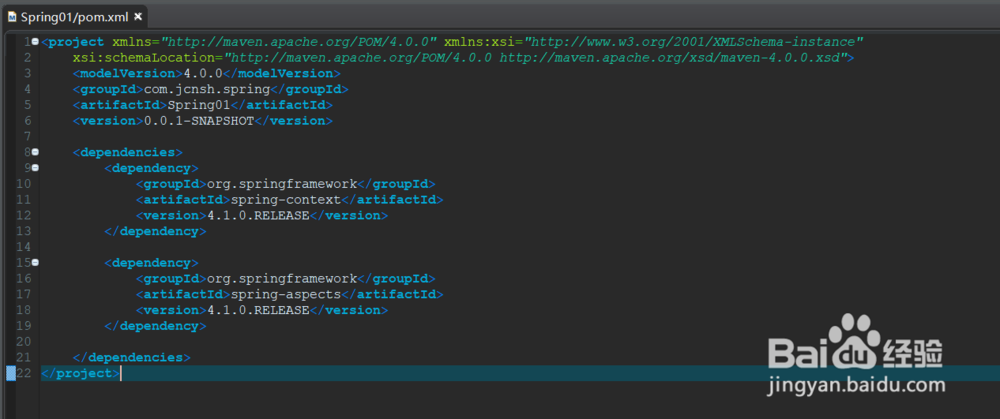The height and width of the screenshot is (419, 1000).
Task: Fold the first dependency on line 9
Action: (x=36, y=168)
